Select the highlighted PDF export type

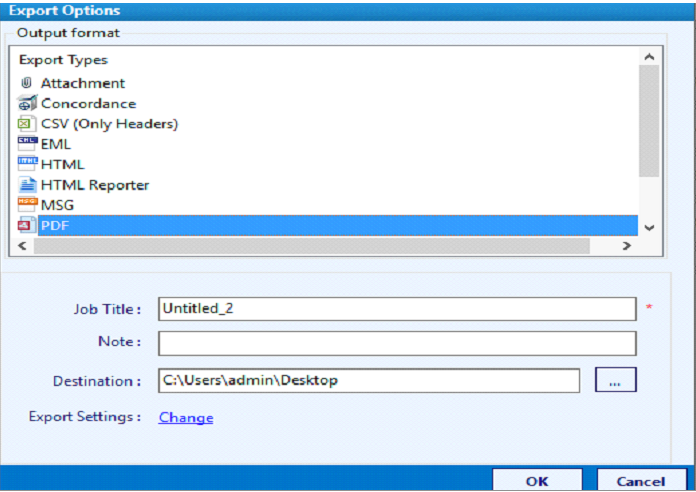[338, 226]
